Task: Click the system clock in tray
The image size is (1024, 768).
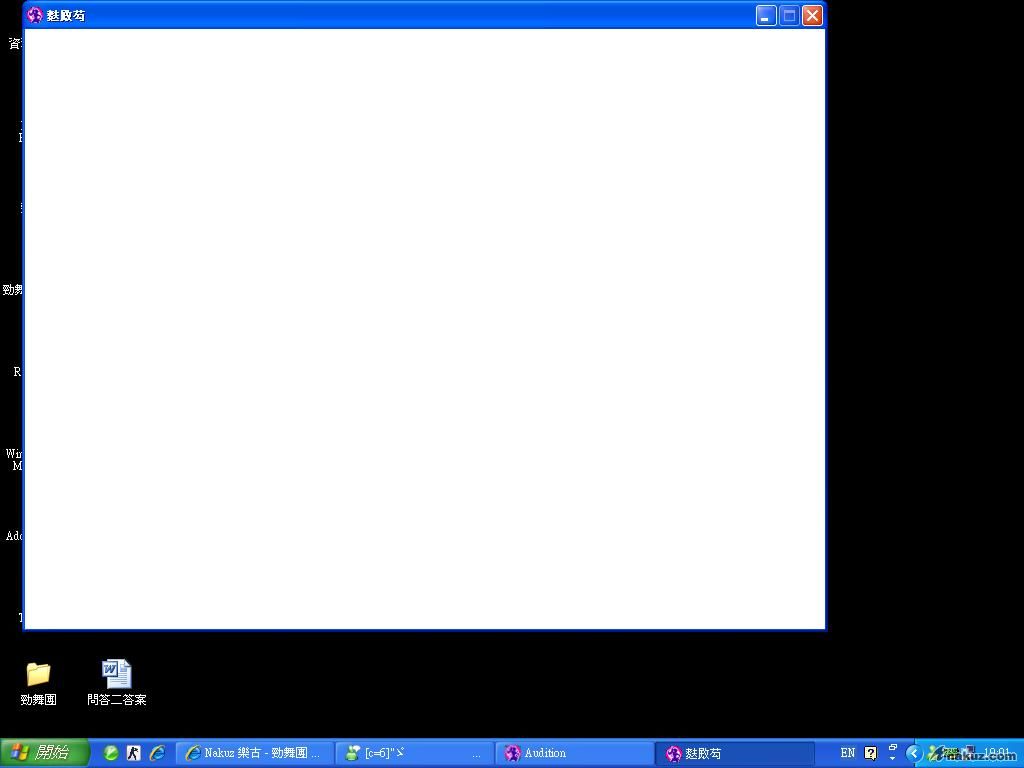Action: point(997,753)
